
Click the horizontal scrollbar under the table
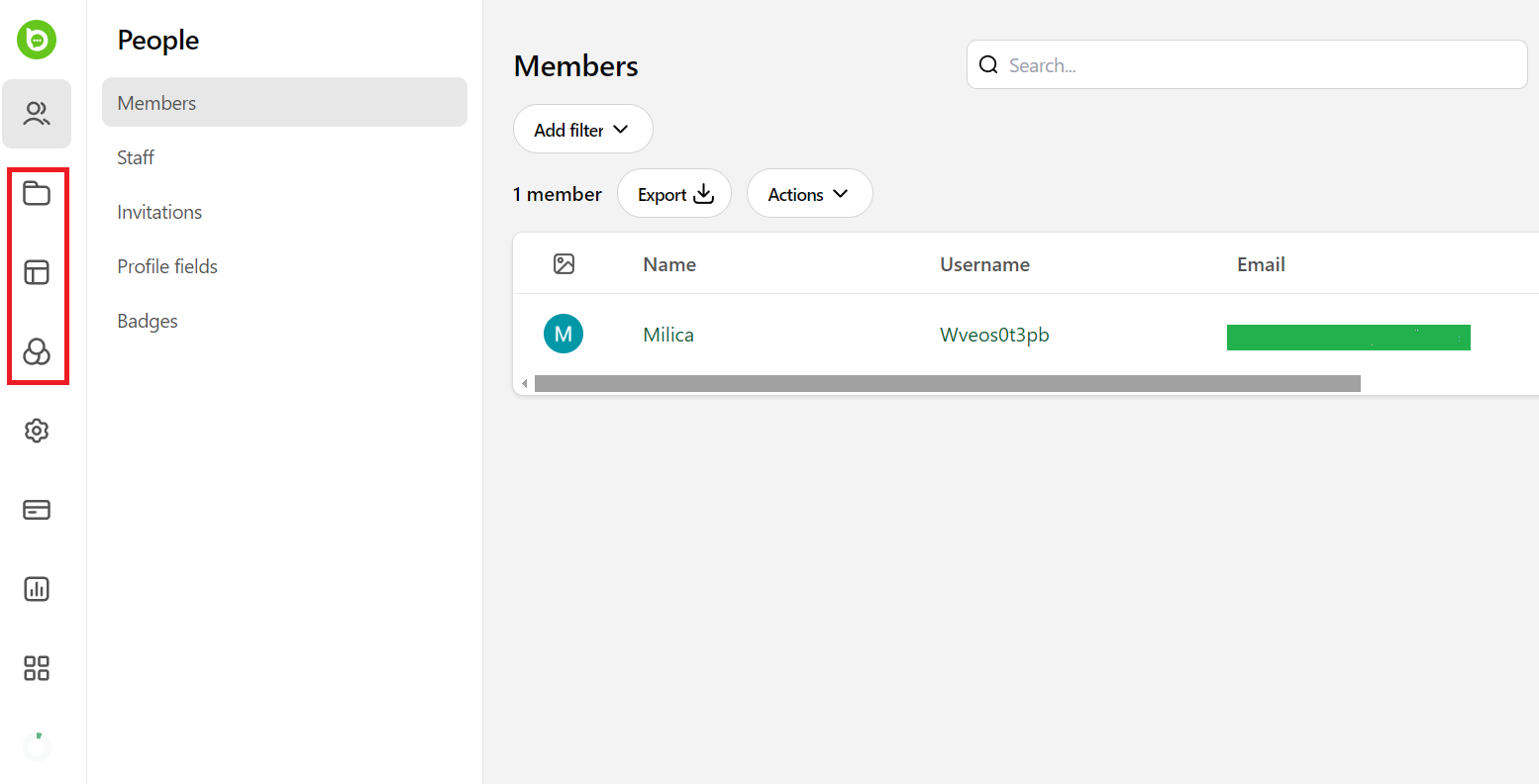tap(947, 382)
